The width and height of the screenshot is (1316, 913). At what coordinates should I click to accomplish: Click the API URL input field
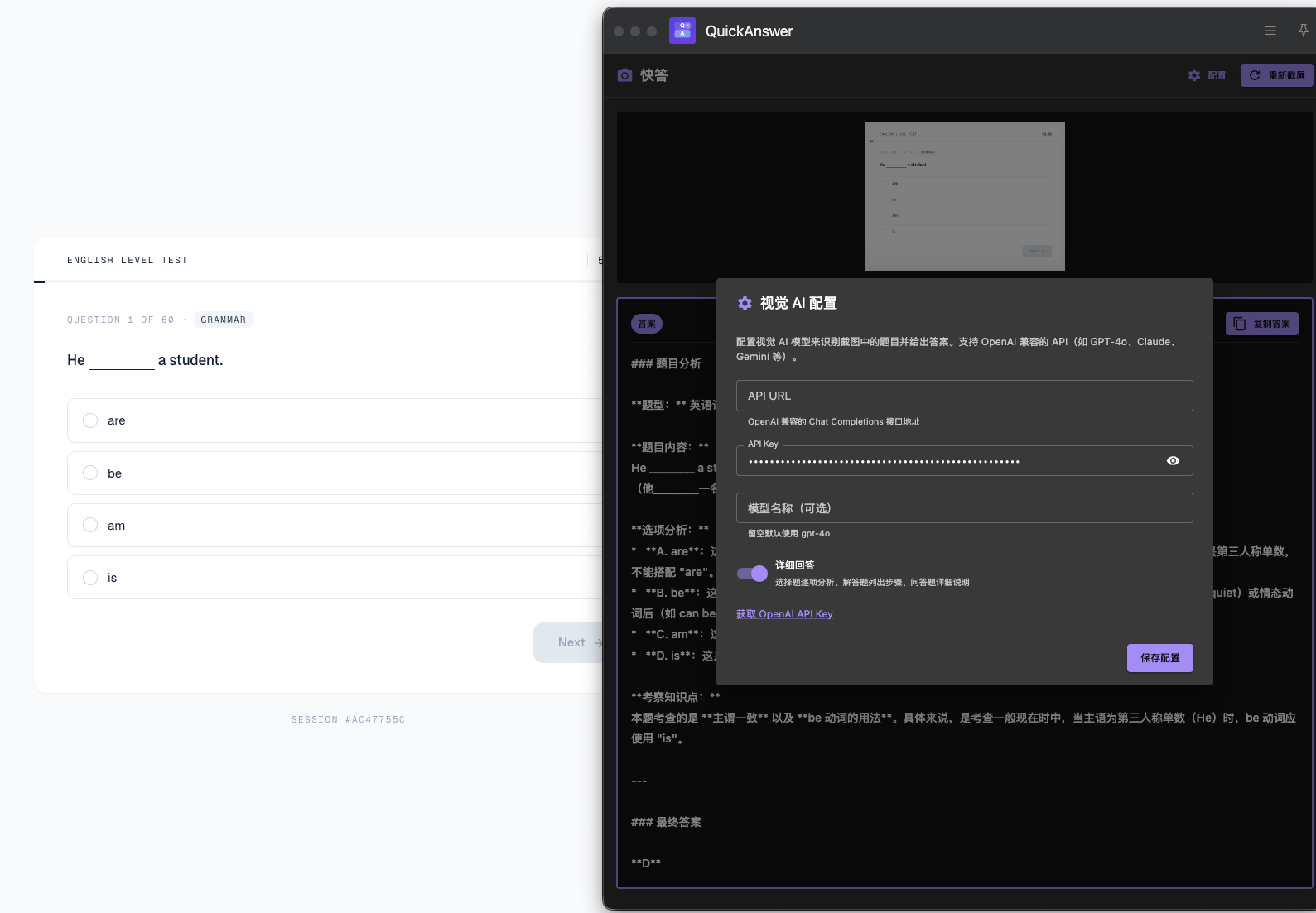tap(964, 396)
